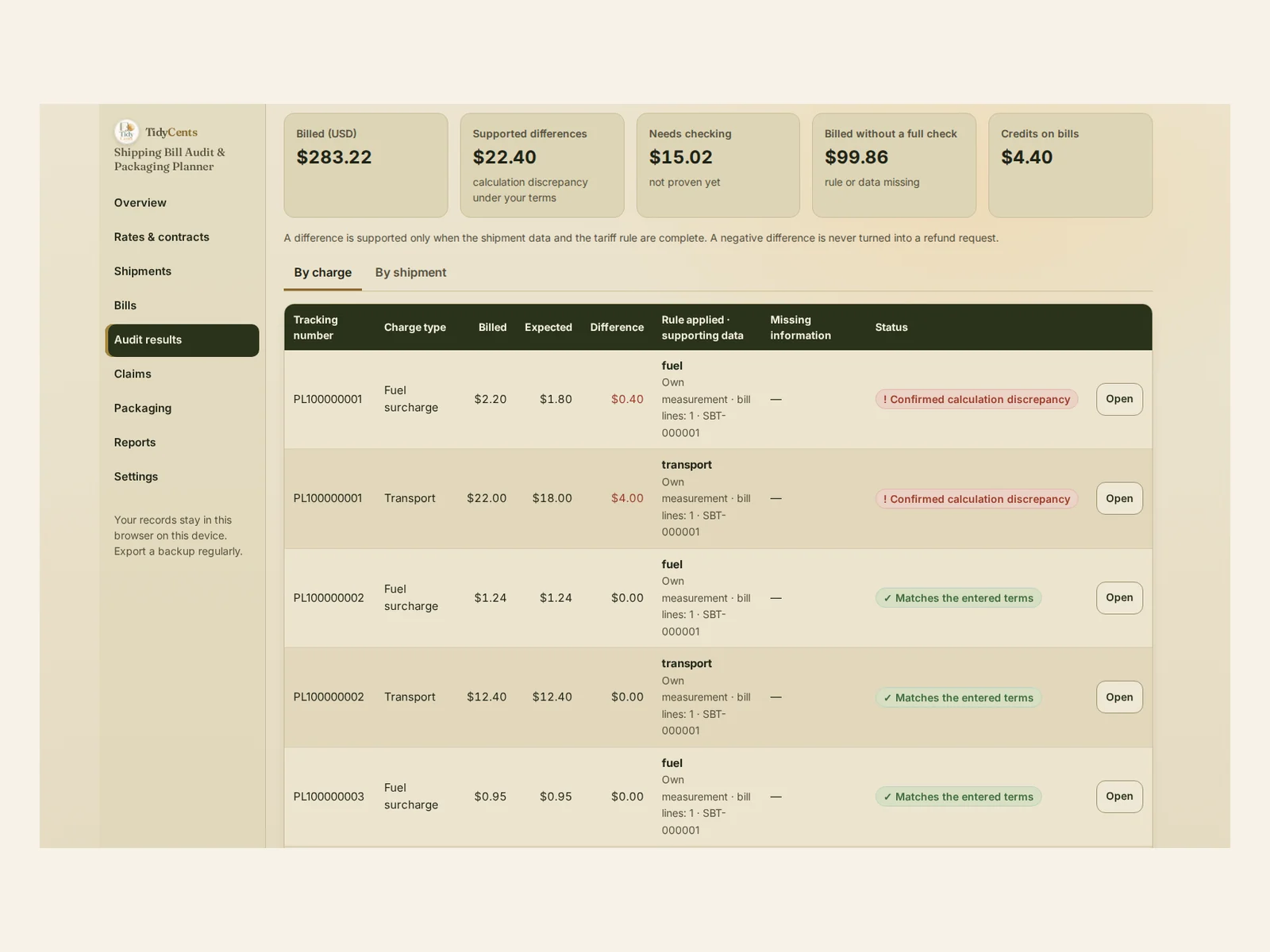Viewport: 1270px width, 952px height.
Task: Click Billed without a full check card
Action: point(894,165)
